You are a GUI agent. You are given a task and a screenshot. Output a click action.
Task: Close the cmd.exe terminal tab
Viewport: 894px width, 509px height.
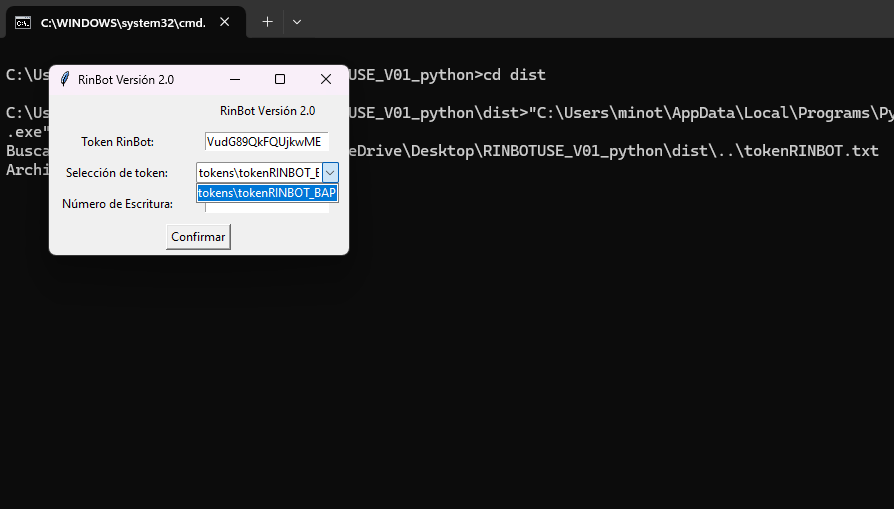(x=225, y=22)
